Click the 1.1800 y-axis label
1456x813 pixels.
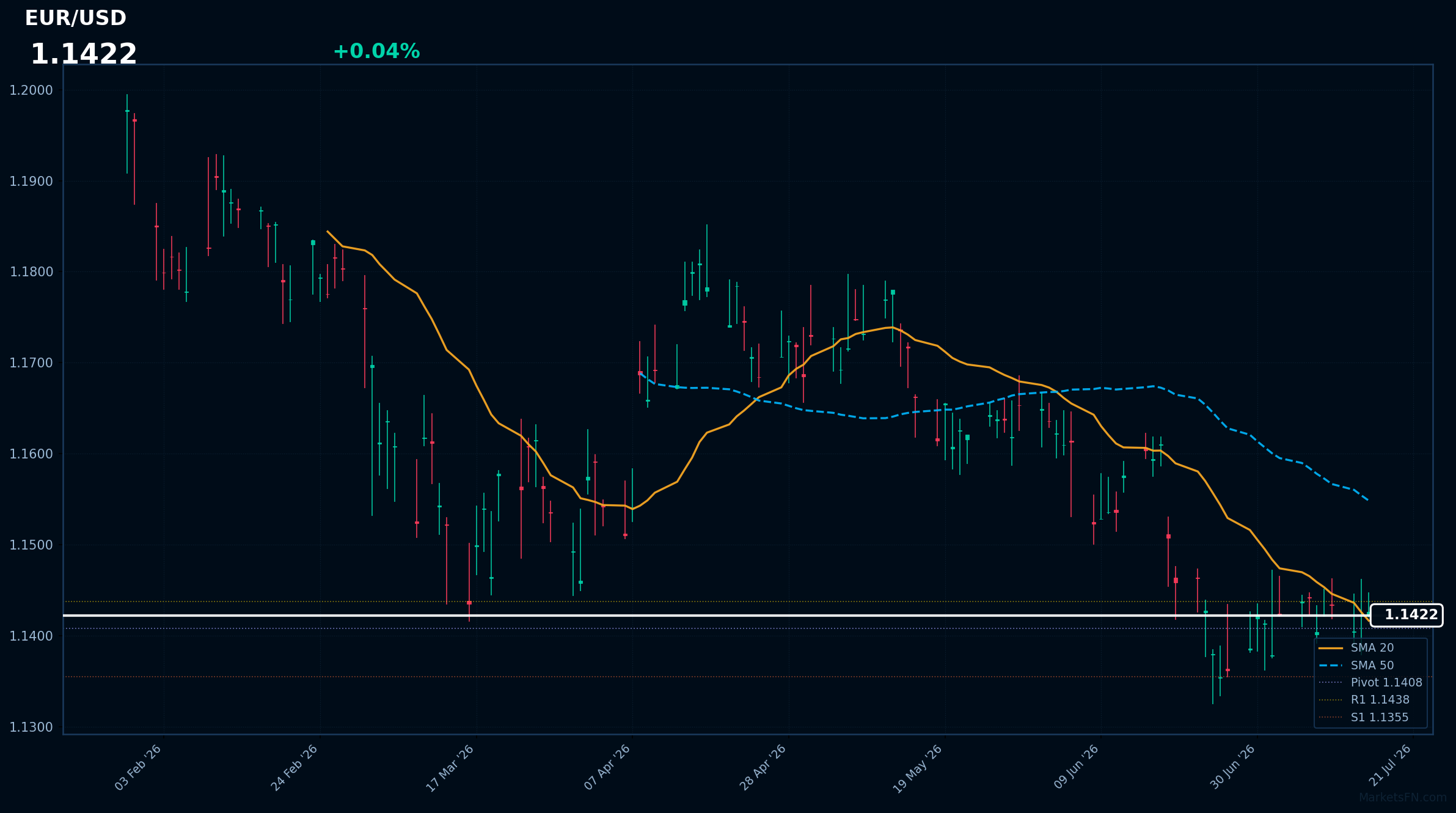[x=31, y=272]
